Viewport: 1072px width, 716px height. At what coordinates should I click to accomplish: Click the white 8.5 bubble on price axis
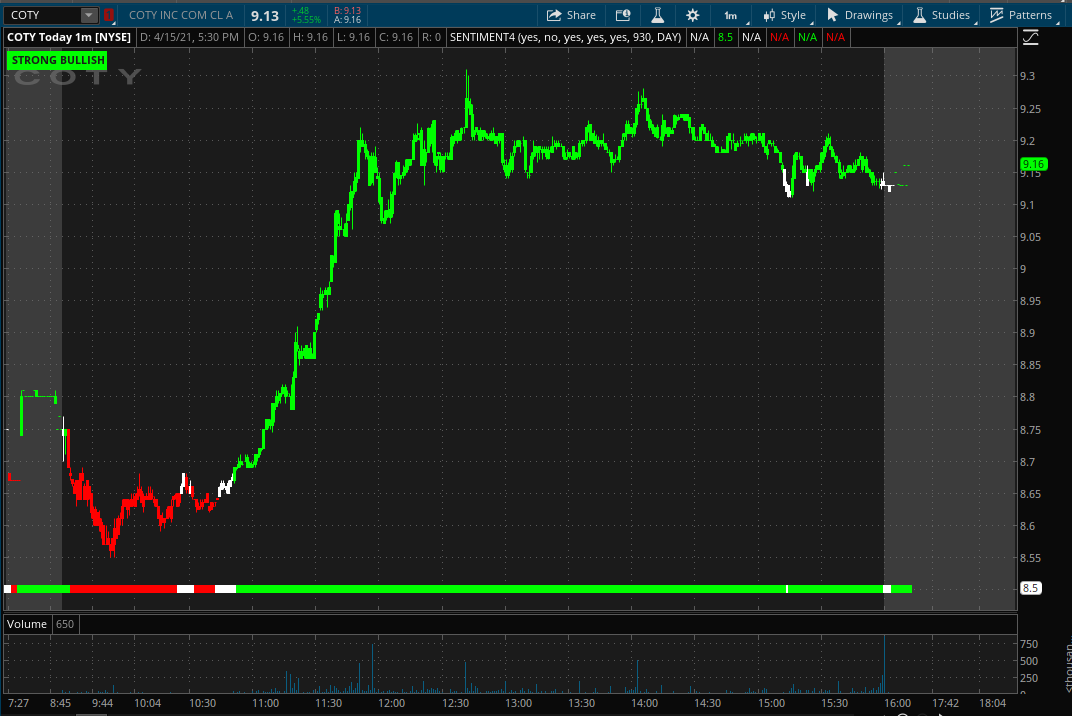1030,588
